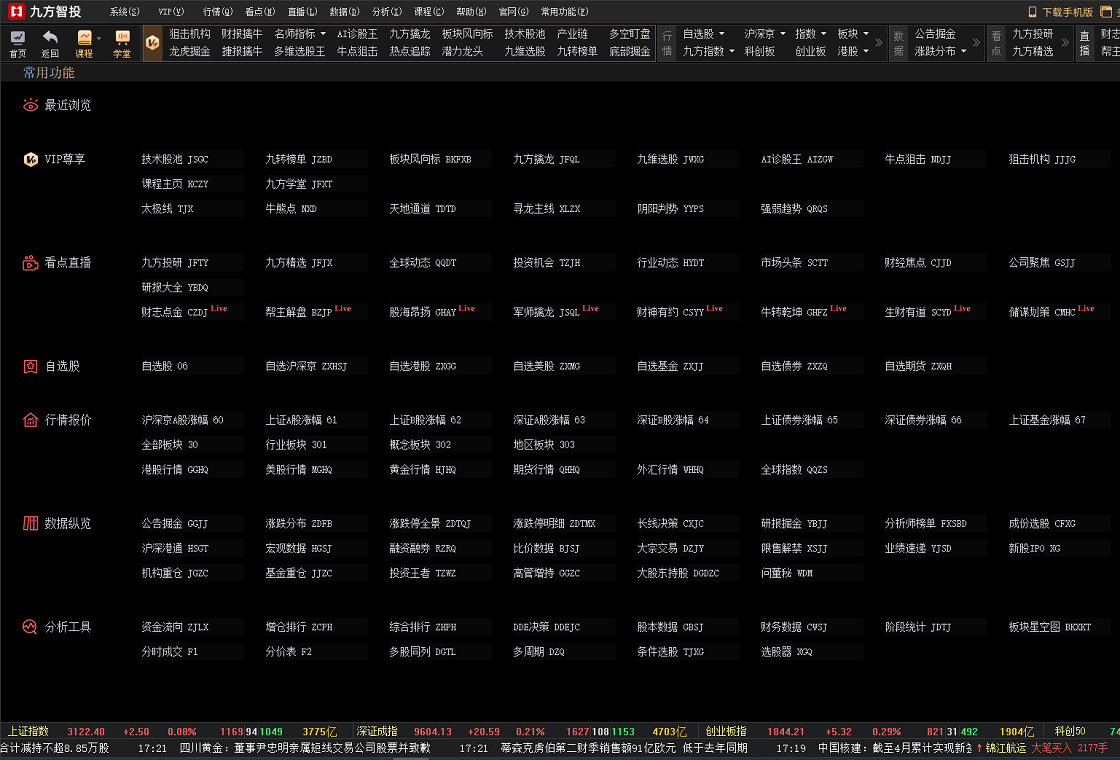Click 龙虎掘金 in the toolbar
Screen dimensions: 1120x760
(189, 51)
